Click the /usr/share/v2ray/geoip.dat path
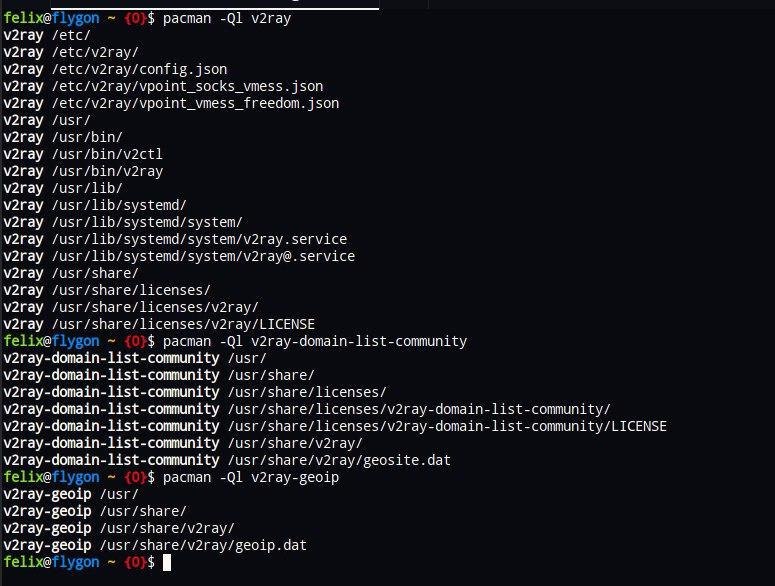 [203, 545]
